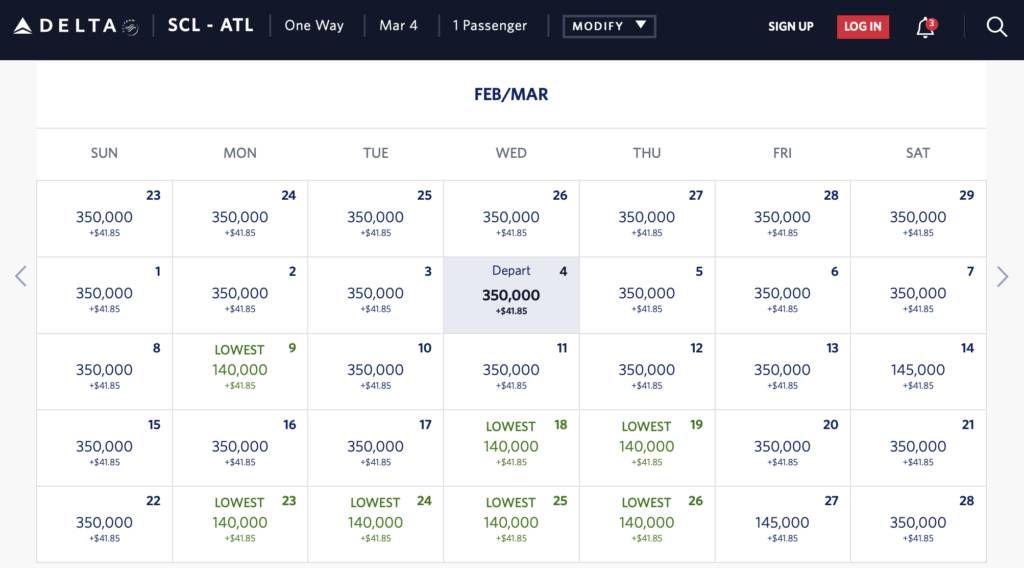Select lowest fare on March 18
The width and height of the screenshot is (1024, 568).
[511, 448]
